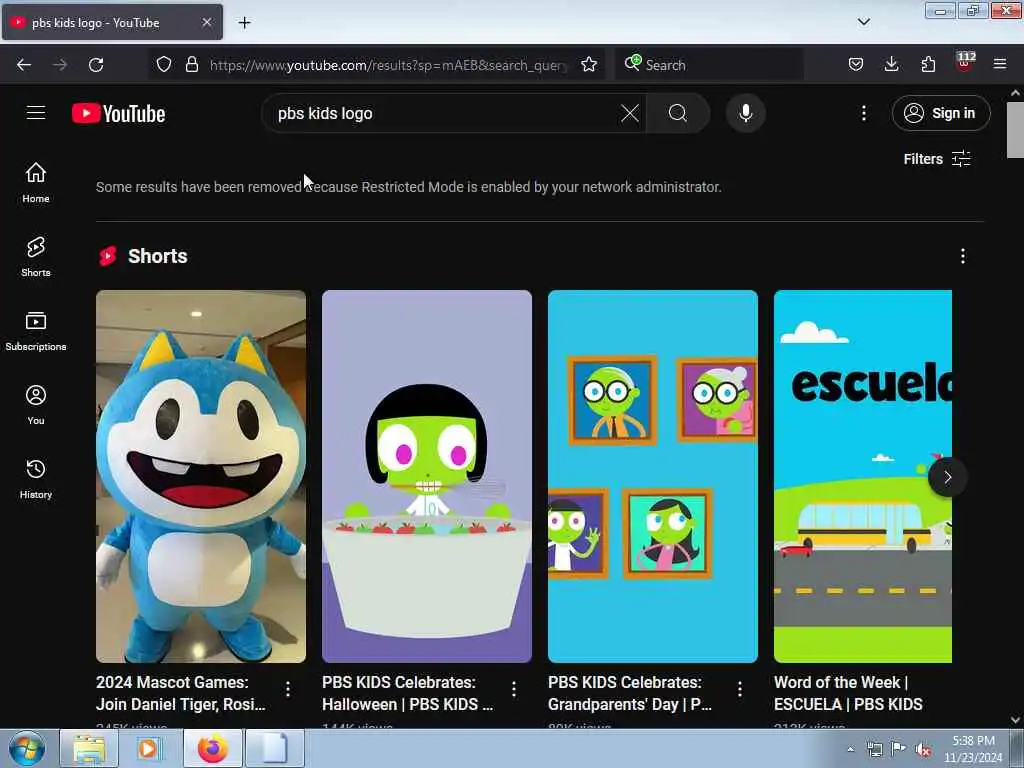Click the YouTube logo
The height and width of the screenshot is (768, 1024).
click(118, 114)
